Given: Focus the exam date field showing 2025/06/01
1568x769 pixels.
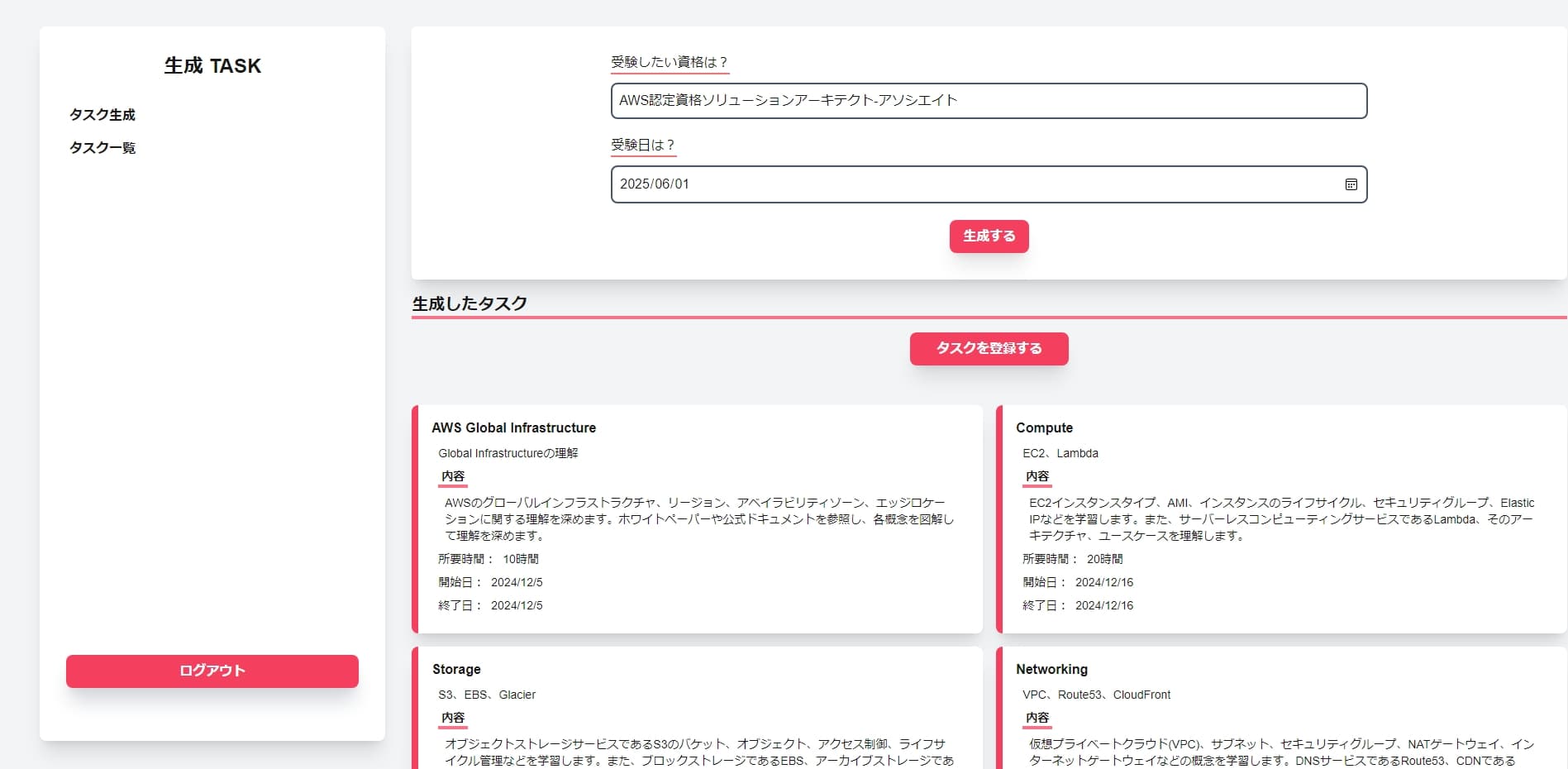Looking at the screenshot, I should (989, 184).
